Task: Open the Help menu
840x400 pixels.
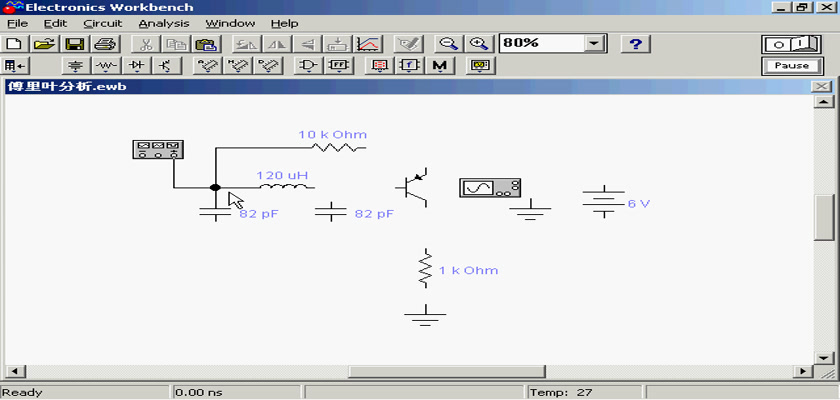Action: tap(284, 24)
